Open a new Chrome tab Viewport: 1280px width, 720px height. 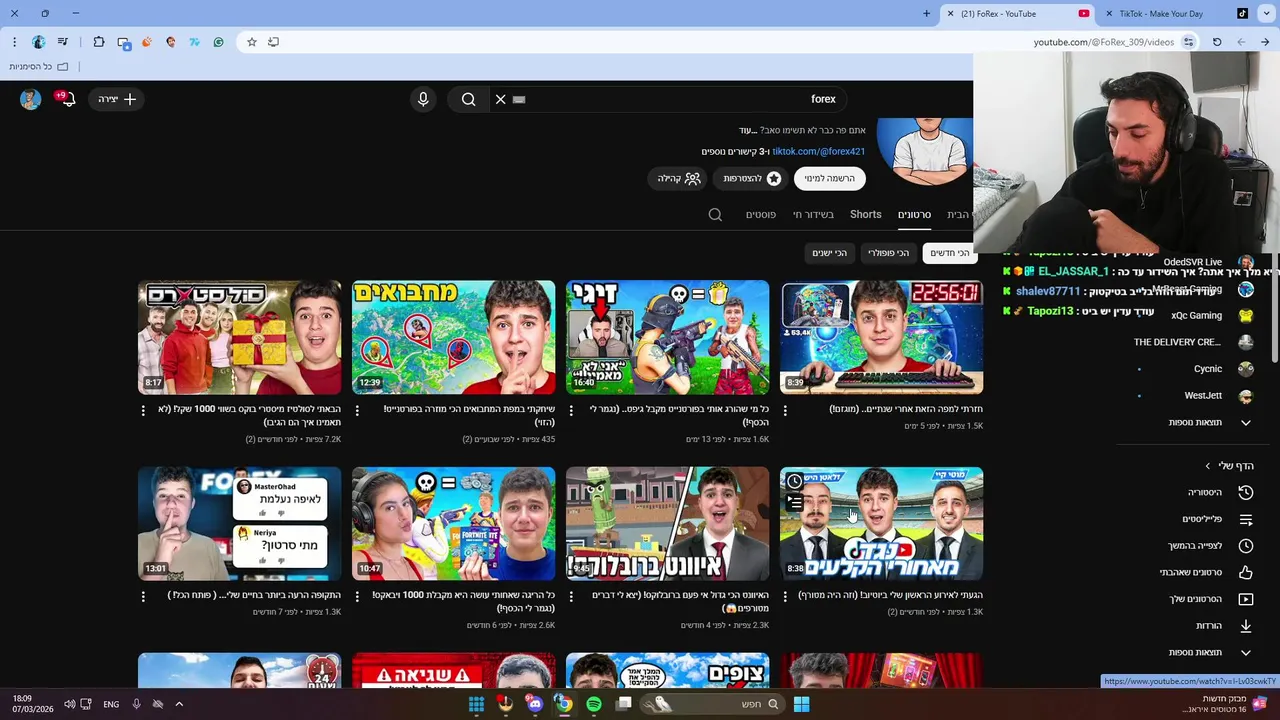(926, 14)
